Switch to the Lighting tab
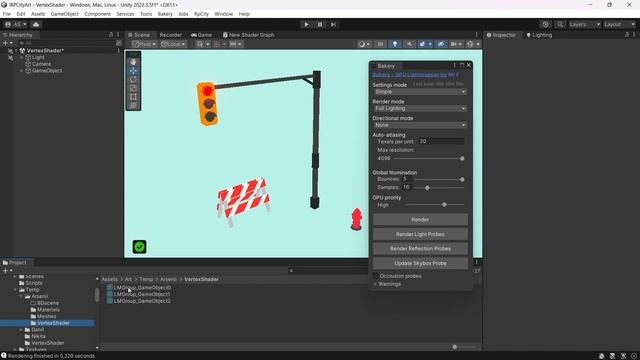This screenshot has width=640, height=360. coord(539,35)
